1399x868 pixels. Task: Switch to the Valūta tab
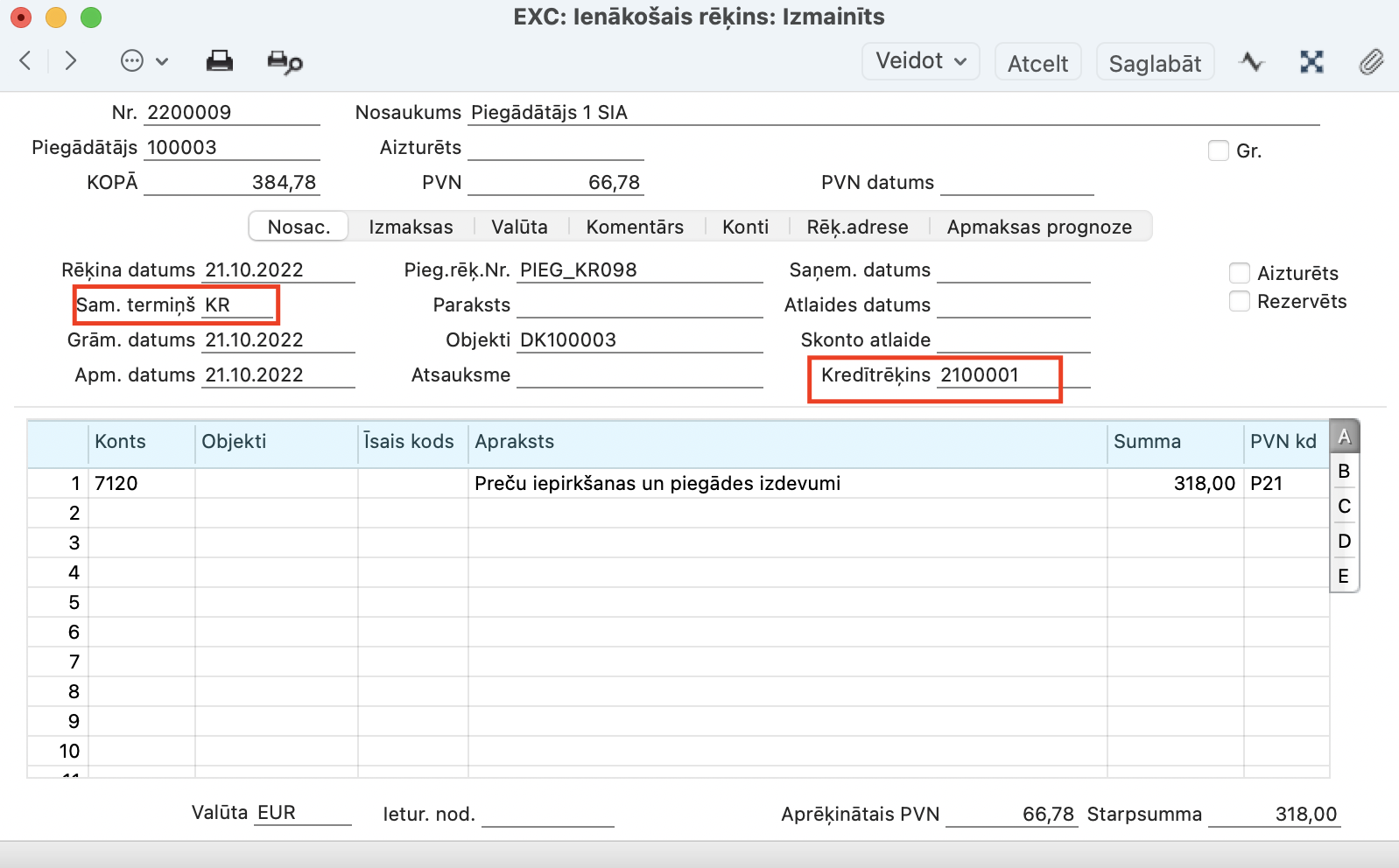[519, 227]
